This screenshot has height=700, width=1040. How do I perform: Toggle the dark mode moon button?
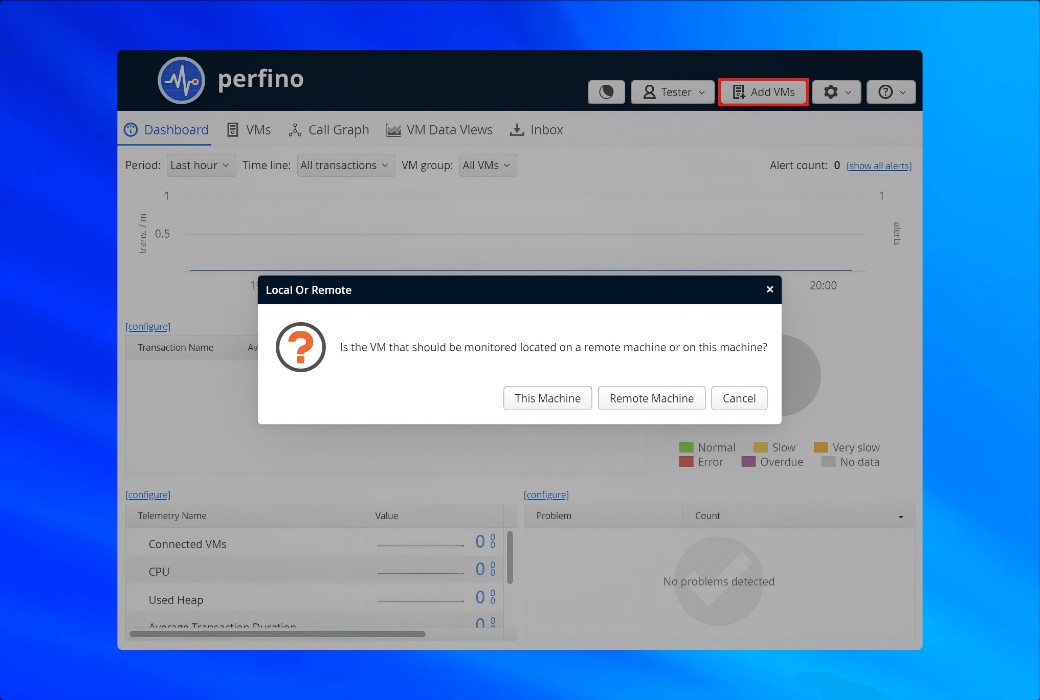point(606,92)
